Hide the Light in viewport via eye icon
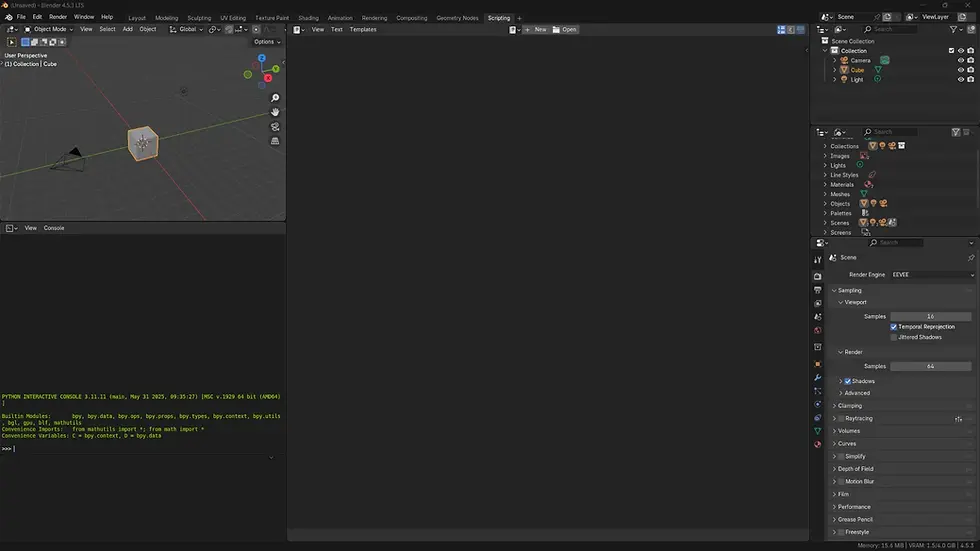Viewport: 980px width, 551px height. click(961, 79)
